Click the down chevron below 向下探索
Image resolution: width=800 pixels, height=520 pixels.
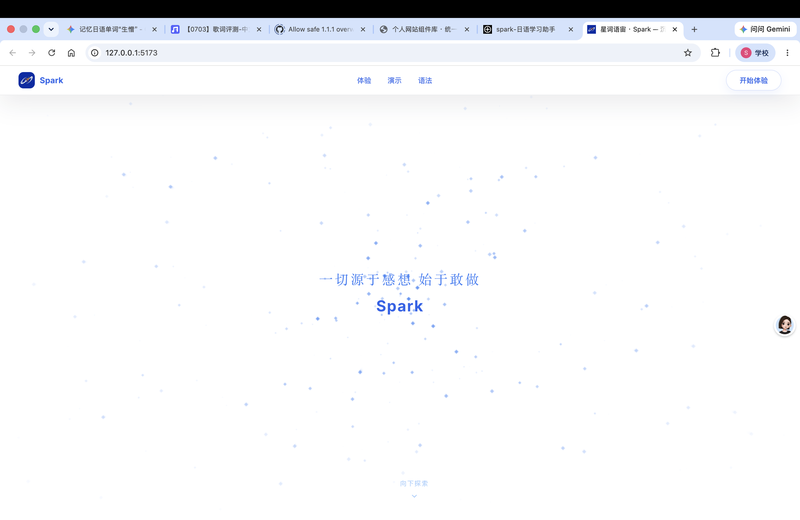414,496
